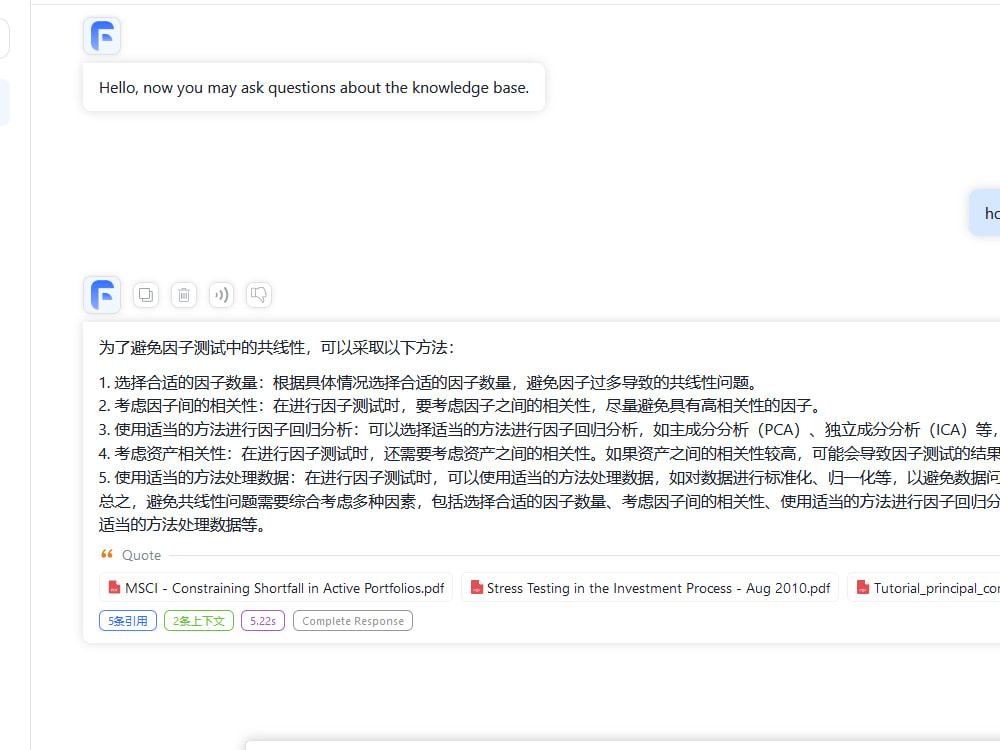1000x750 pixels.
Task: Click the PDF icon on the Tutorial_principal file
Action: pos(863,587)
